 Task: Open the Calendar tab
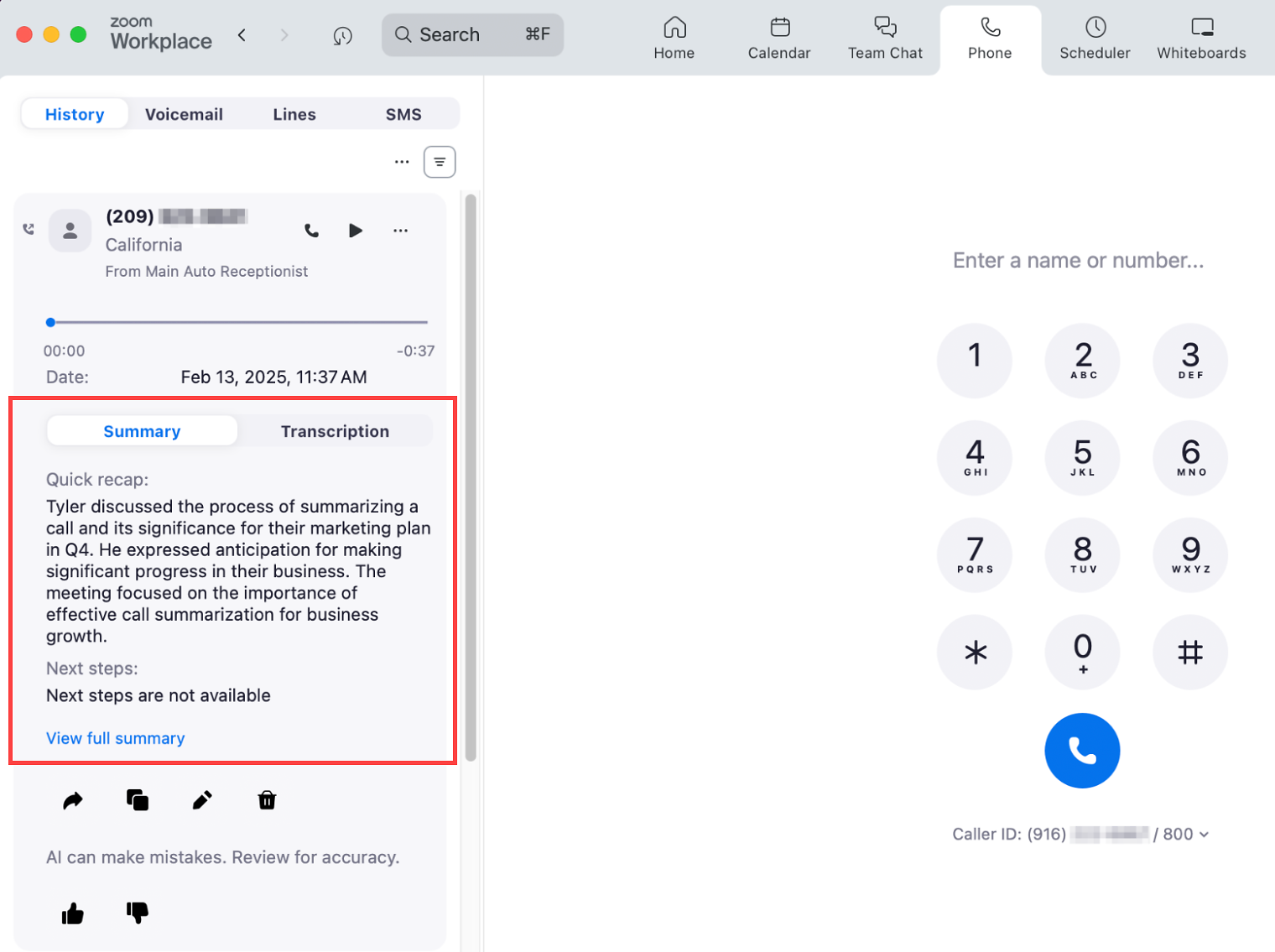pos(779,39)
